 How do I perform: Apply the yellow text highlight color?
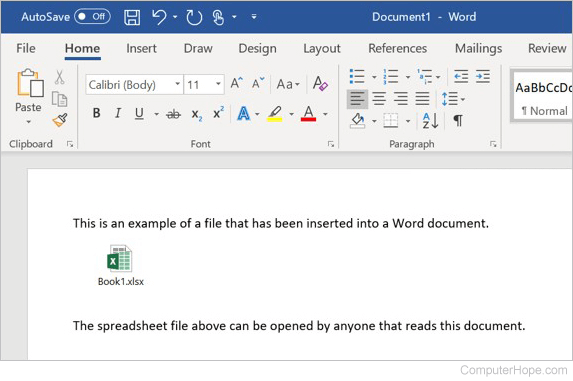[x=275, y=114]
